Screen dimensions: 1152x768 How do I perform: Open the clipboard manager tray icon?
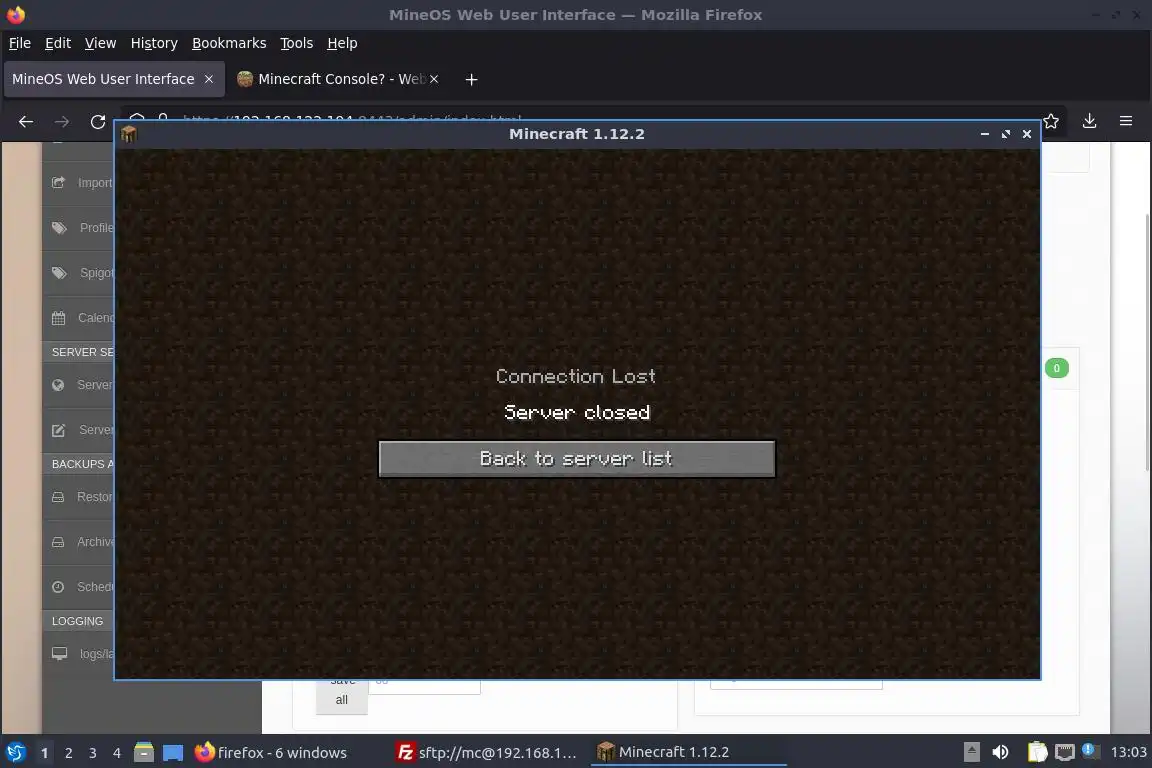tap(1037, 752)
